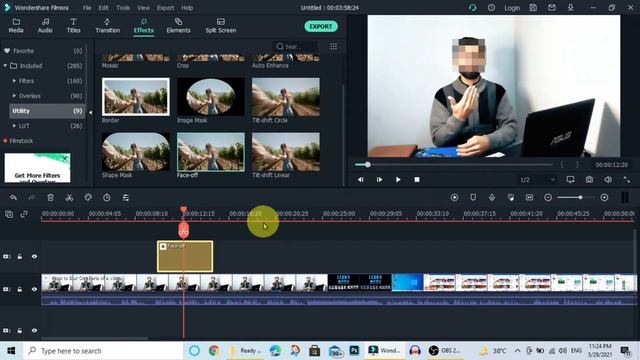Open the Split Screen tab
This screenshot has height=360, width=640.
(x=220, y=26)
